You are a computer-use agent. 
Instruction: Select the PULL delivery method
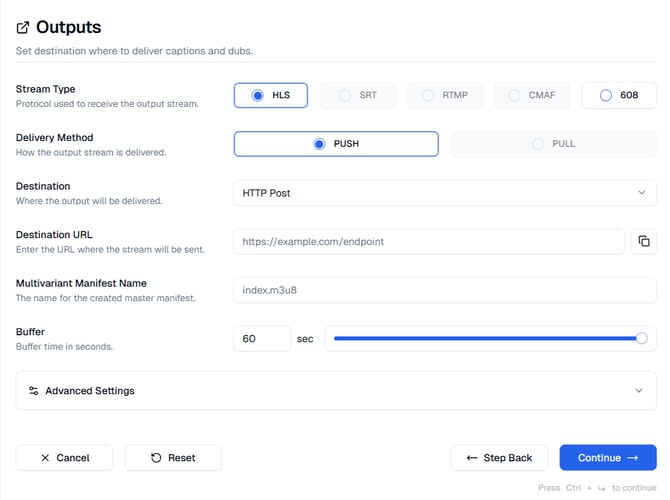(553, 144)
